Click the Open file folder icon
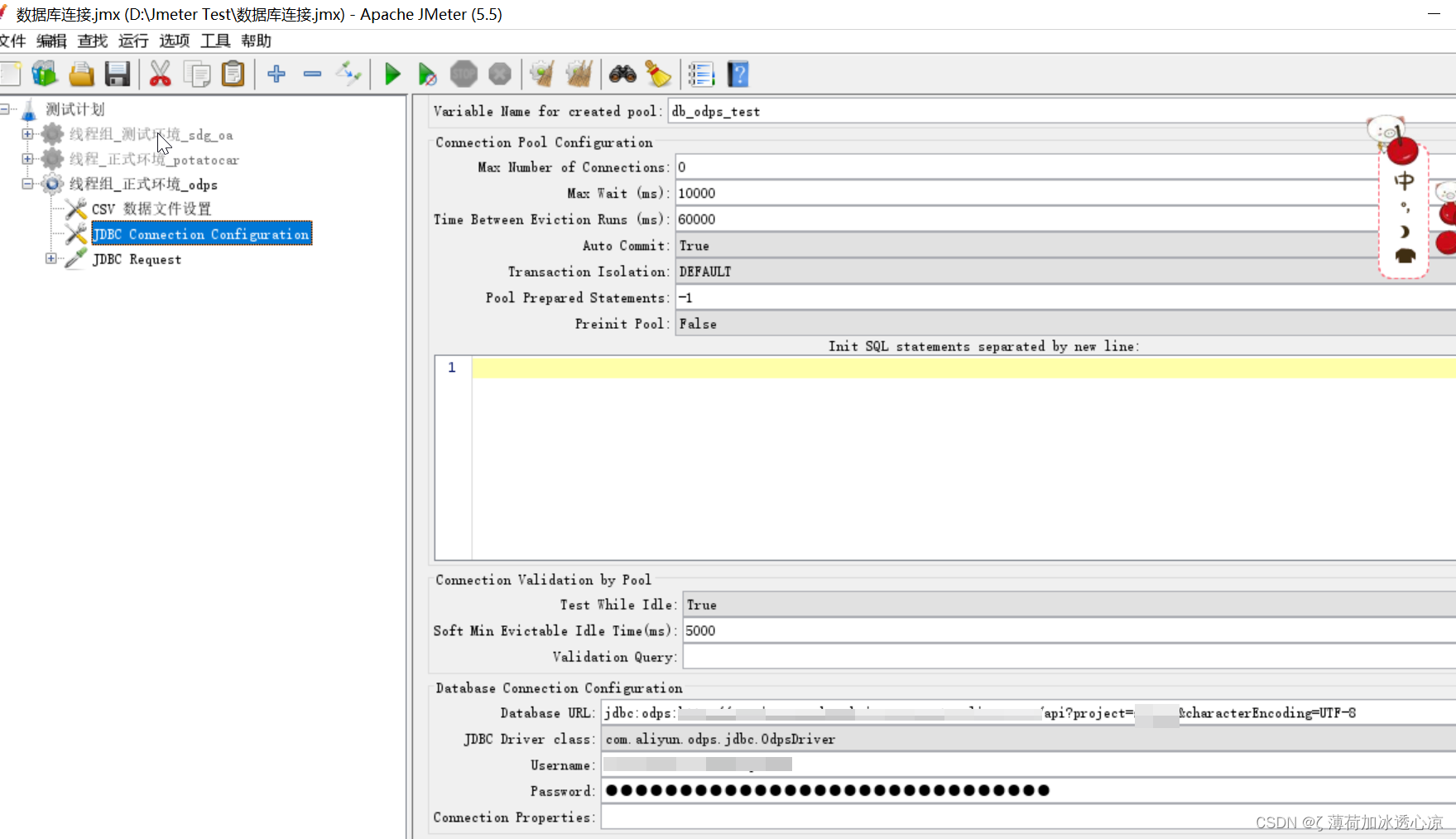This screenshot has height=839, width=1456. click(81, 75)
